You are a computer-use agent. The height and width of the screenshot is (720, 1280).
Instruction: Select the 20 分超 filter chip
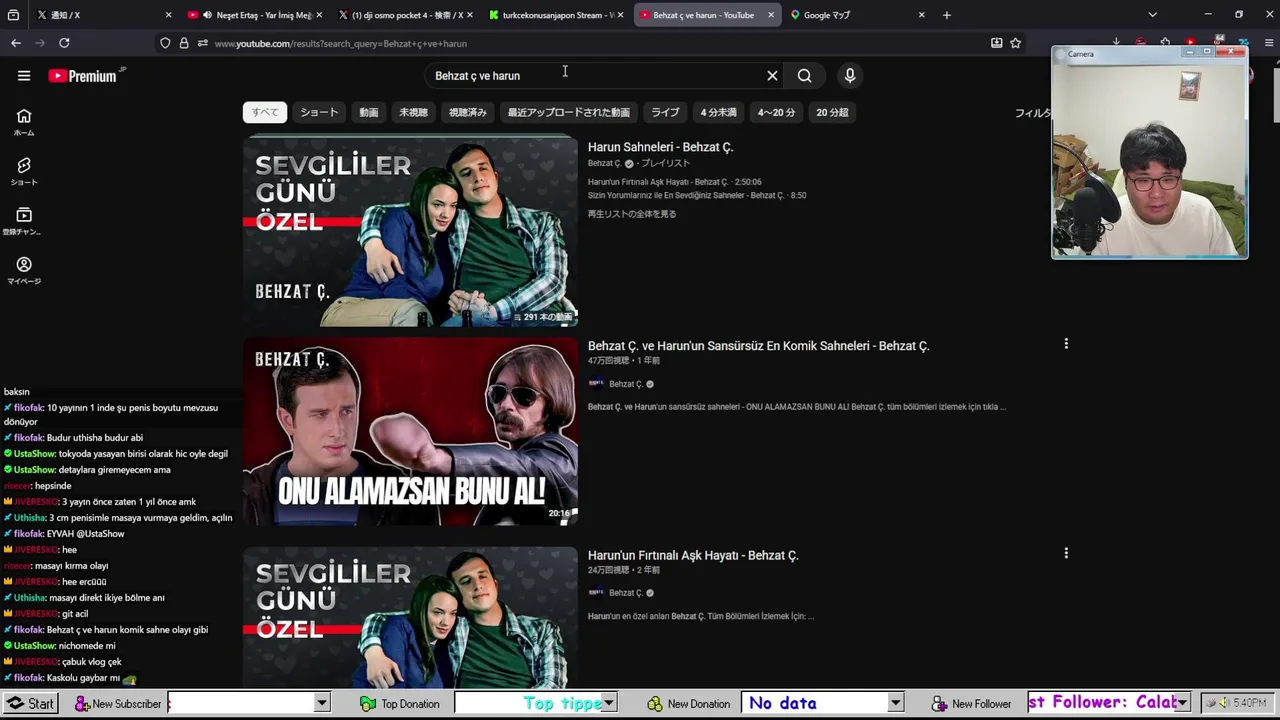832,112
